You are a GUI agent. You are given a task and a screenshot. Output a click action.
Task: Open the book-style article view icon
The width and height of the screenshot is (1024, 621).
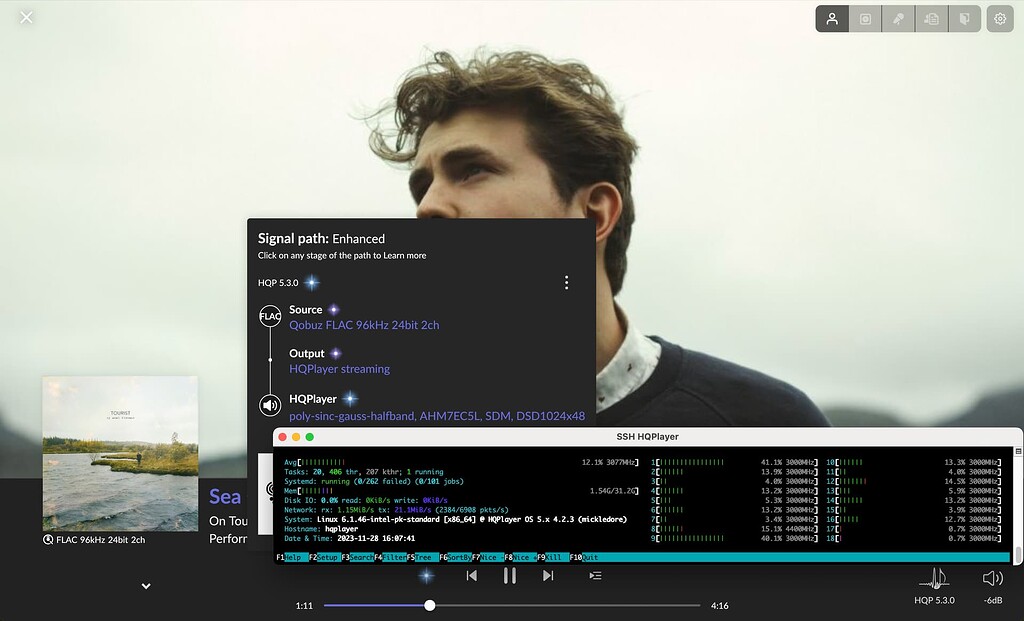click(964, 19)
